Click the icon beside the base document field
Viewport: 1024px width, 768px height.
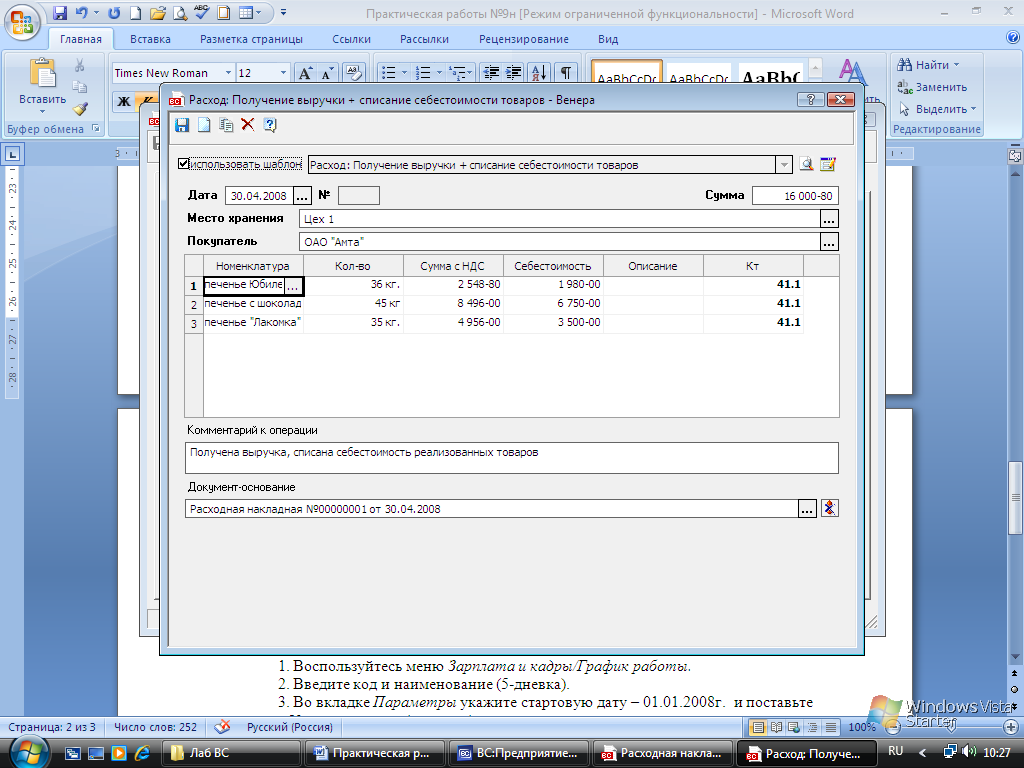coord(829,508)
